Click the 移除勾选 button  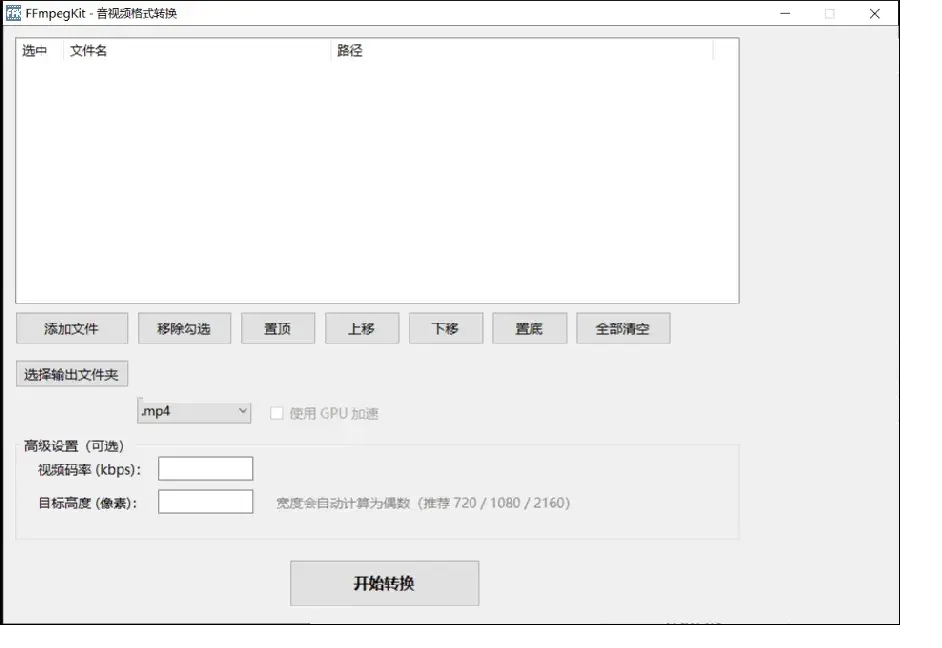click(184, 329)
